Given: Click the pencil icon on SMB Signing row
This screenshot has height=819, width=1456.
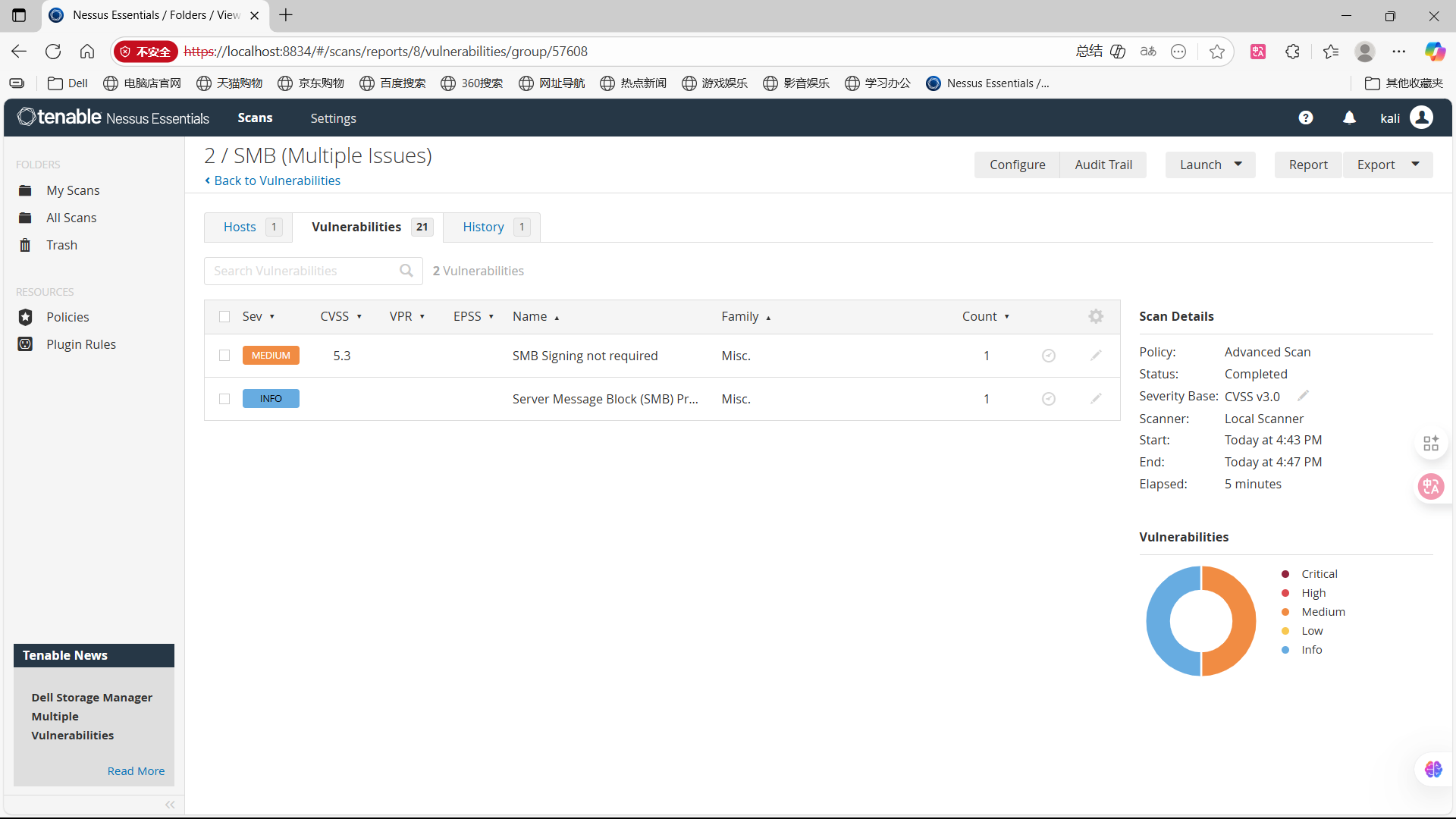Looking at the screenshot, I should 1096,355.
